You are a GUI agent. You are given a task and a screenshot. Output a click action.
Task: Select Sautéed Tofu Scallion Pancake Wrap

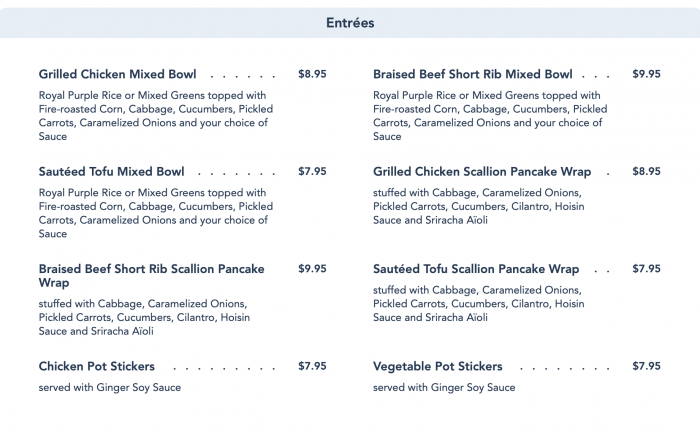click(476, 269)
